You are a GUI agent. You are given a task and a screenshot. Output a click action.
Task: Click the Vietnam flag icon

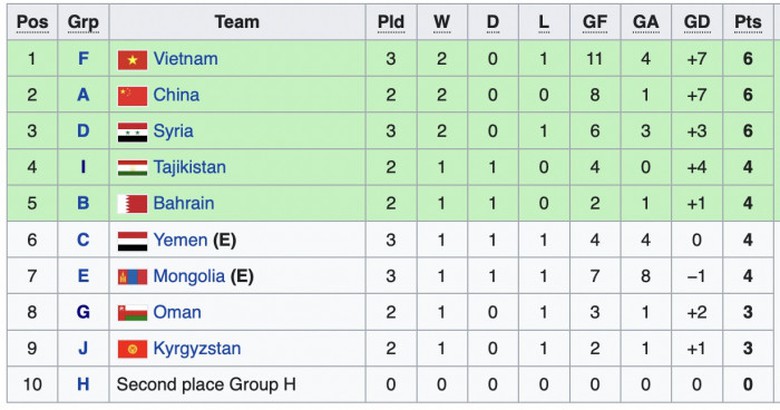coord(132,60)
